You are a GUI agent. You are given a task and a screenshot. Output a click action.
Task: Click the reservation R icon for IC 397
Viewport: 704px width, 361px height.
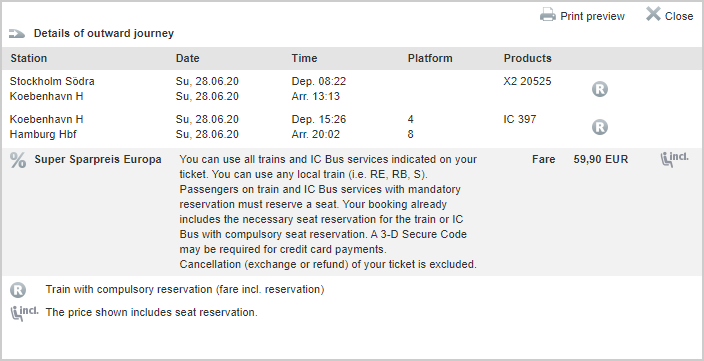click(599, 127)
